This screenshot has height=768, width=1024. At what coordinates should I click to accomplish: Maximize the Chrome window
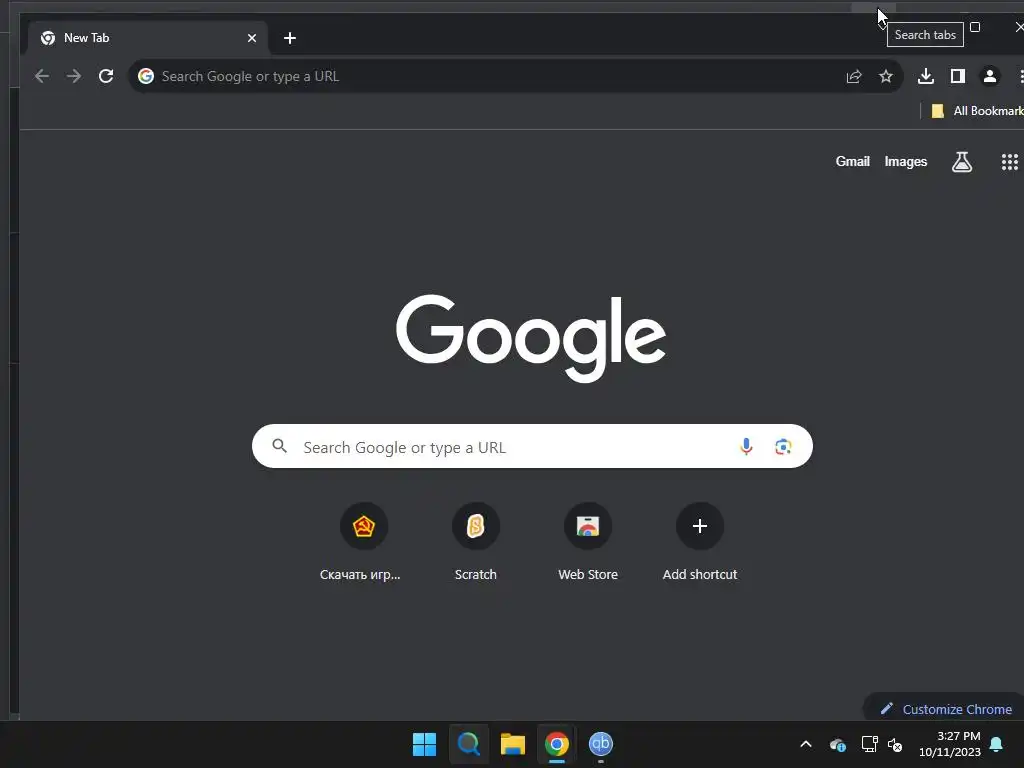click(975, 27)
